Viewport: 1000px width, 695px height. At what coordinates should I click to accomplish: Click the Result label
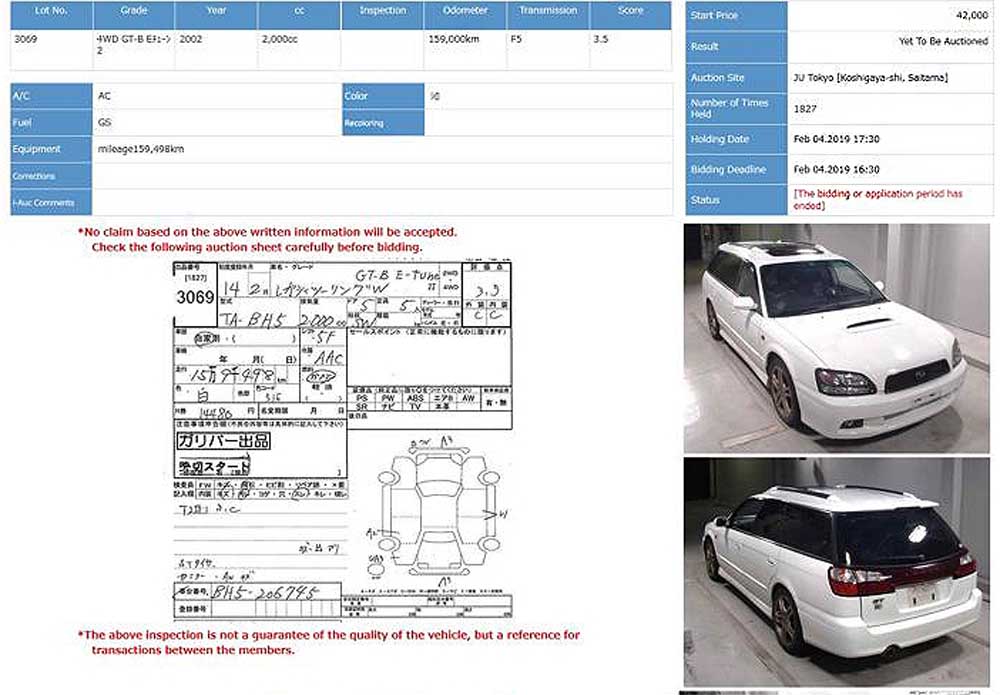(x=737, y=47)
